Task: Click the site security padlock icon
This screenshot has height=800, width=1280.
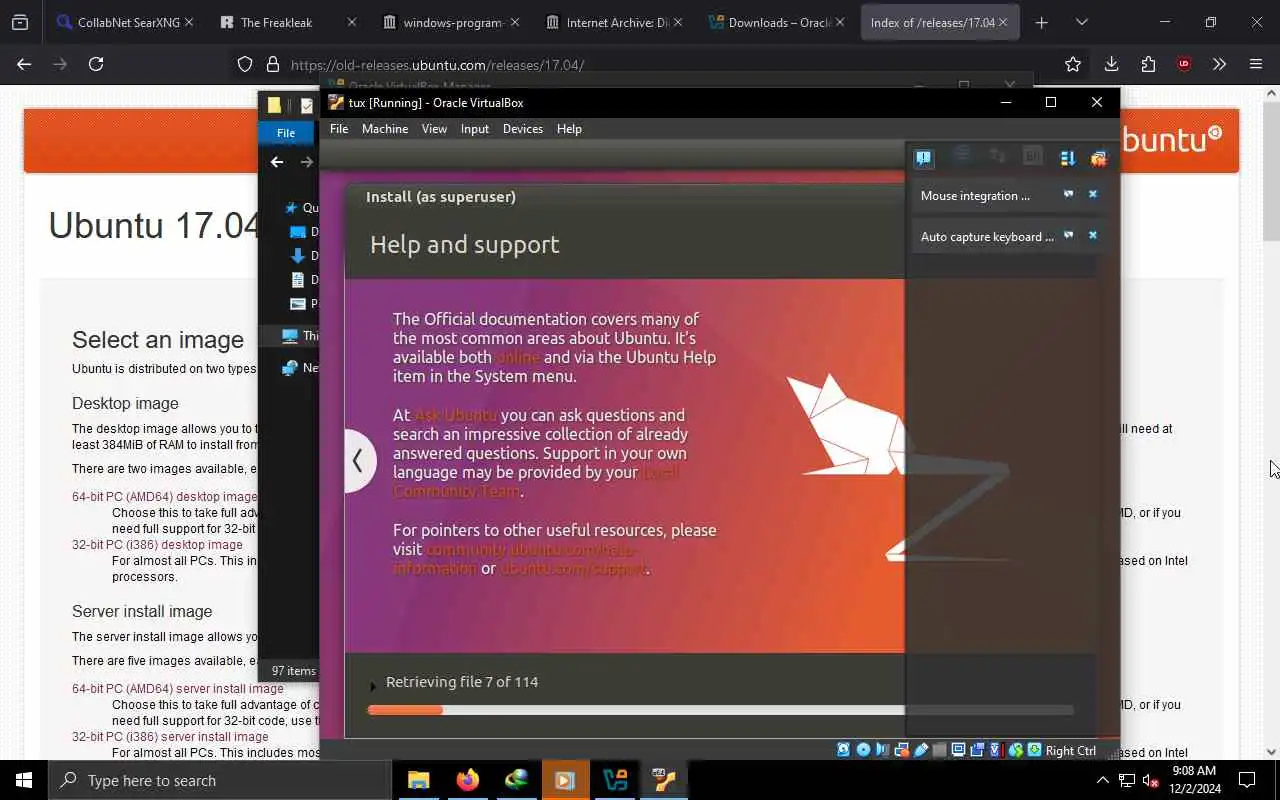Action: click(x=272, y=64)
